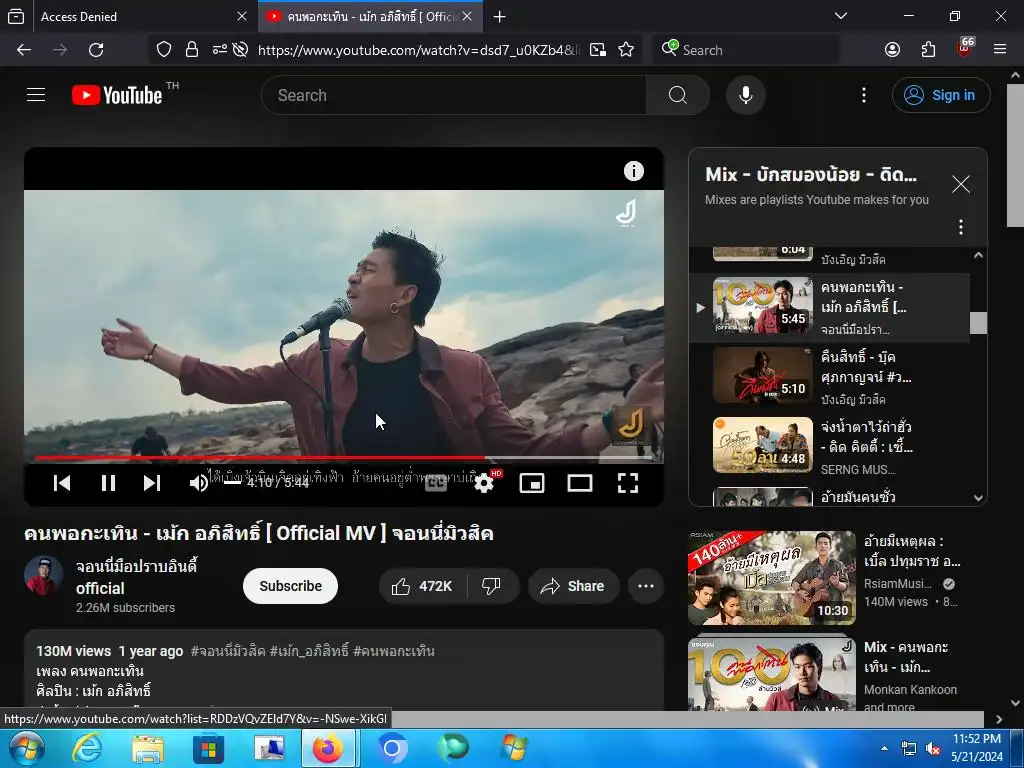The height and width of the screenshot is (768, 1024).
Task: Enter full screen mode
Action: coord(628,483)
